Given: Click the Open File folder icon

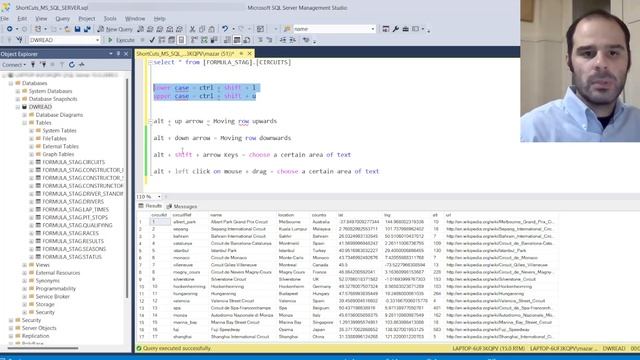Looking at the screenshot, I should [x=68, y=29].
